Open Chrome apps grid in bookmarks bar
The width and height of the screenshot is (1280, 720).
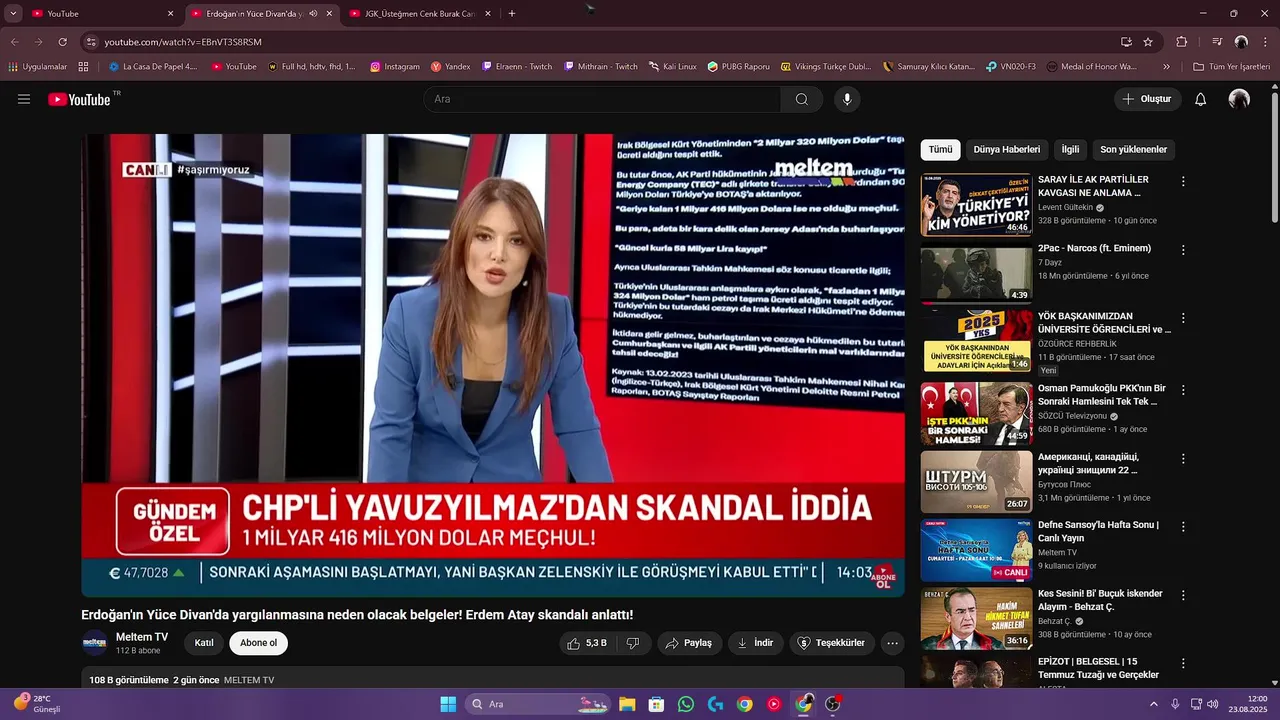(83, 66)
